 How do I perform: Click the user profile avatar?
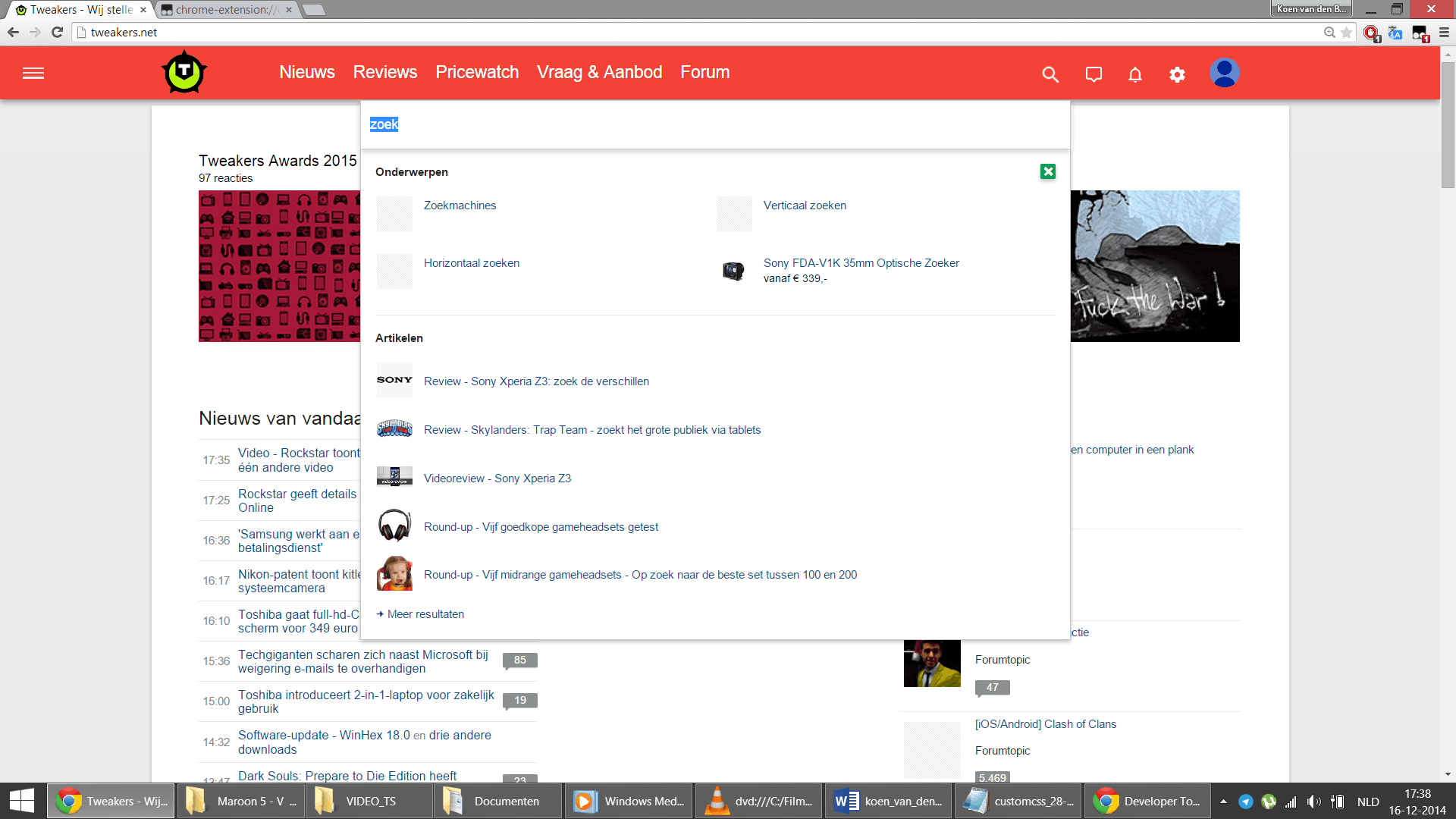pos(1224,73)
